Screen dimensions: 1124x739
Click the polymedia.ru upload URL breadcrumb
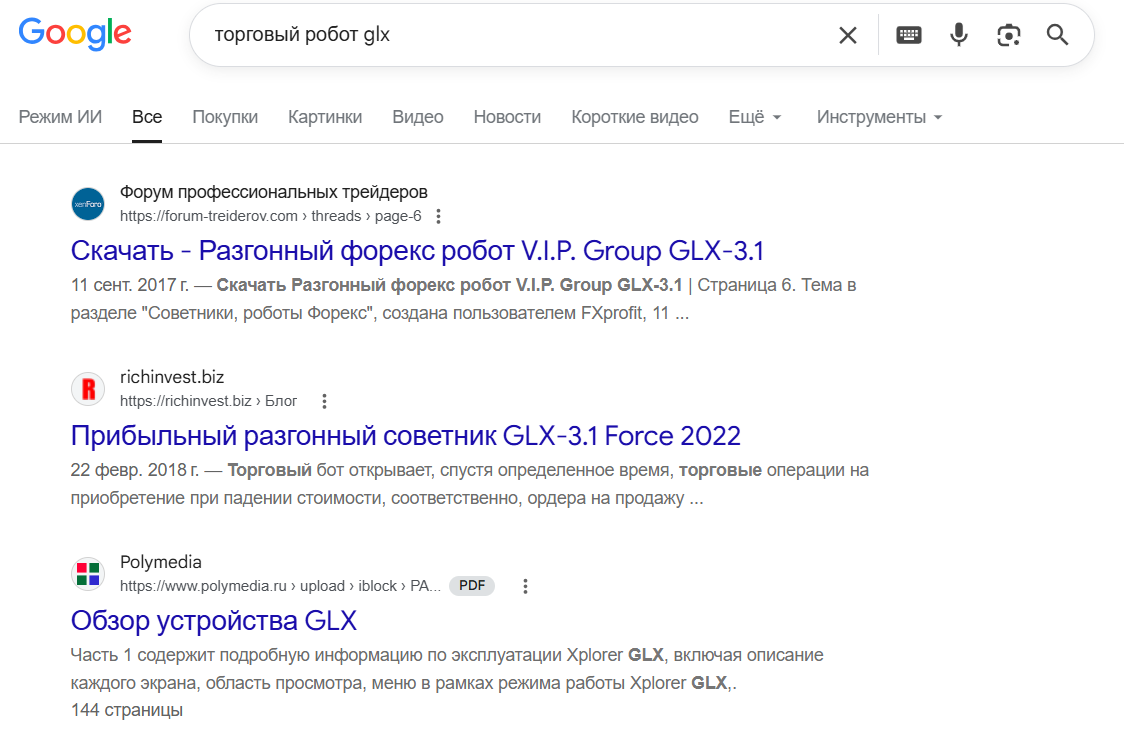(280, 586)
